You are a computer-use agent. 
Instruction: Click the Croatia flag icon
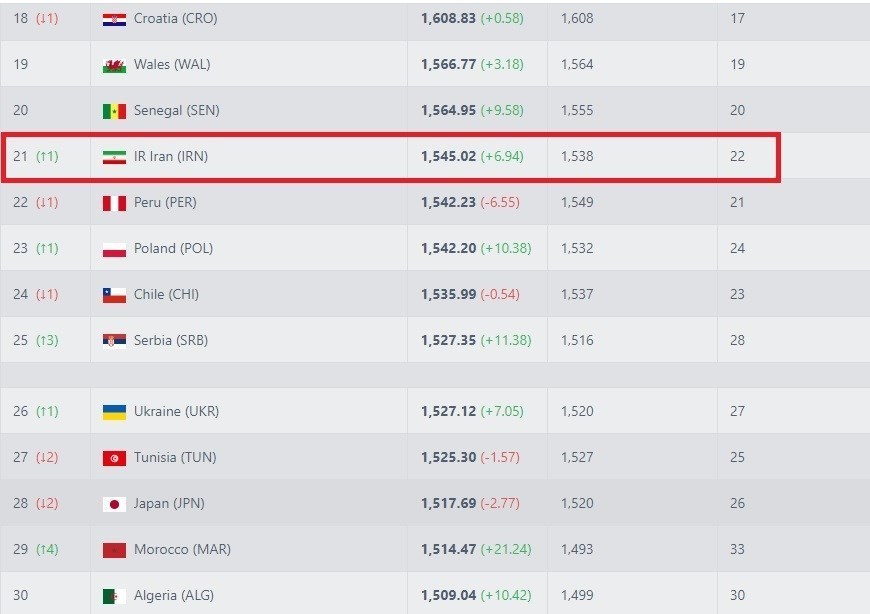tap(114, 19)
